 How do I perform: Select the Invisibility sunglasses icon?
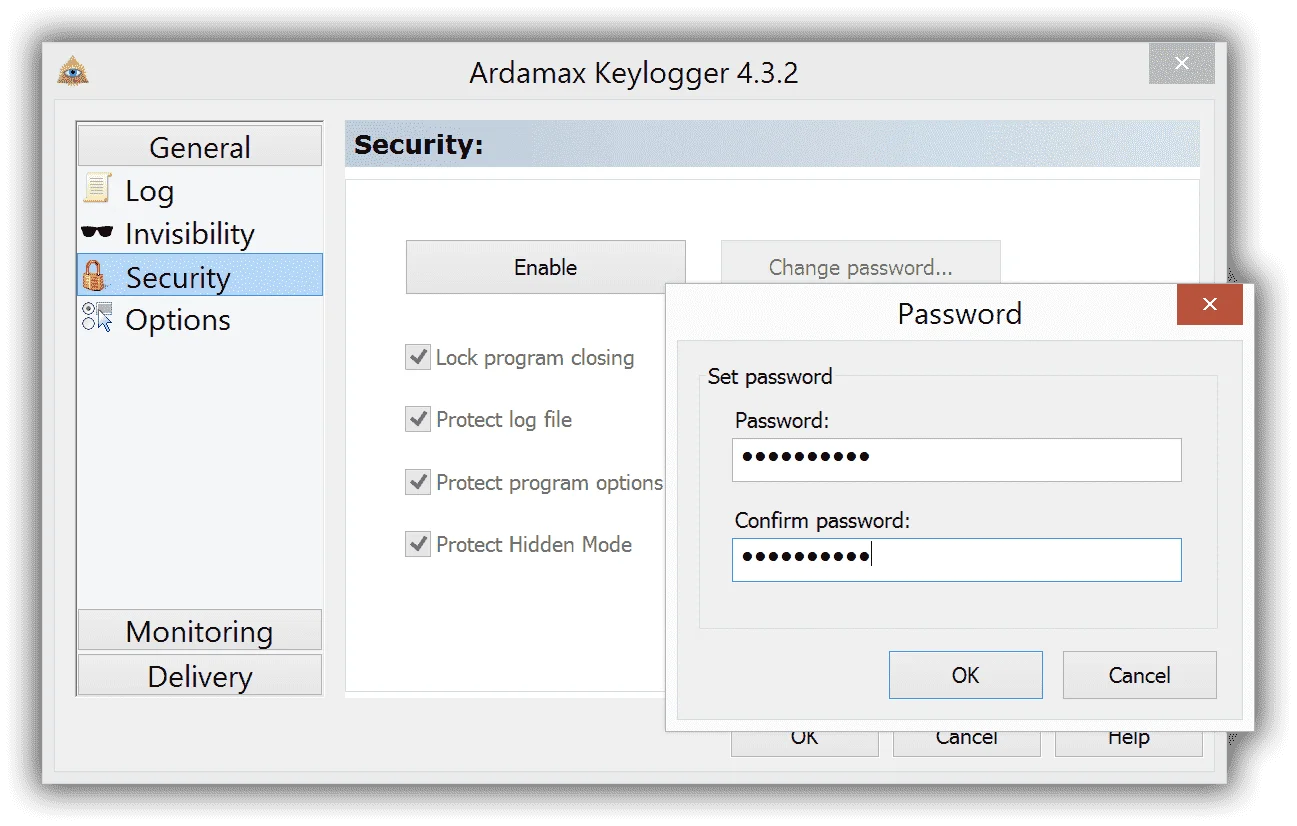pyautogui.click(x=97, y=233)
